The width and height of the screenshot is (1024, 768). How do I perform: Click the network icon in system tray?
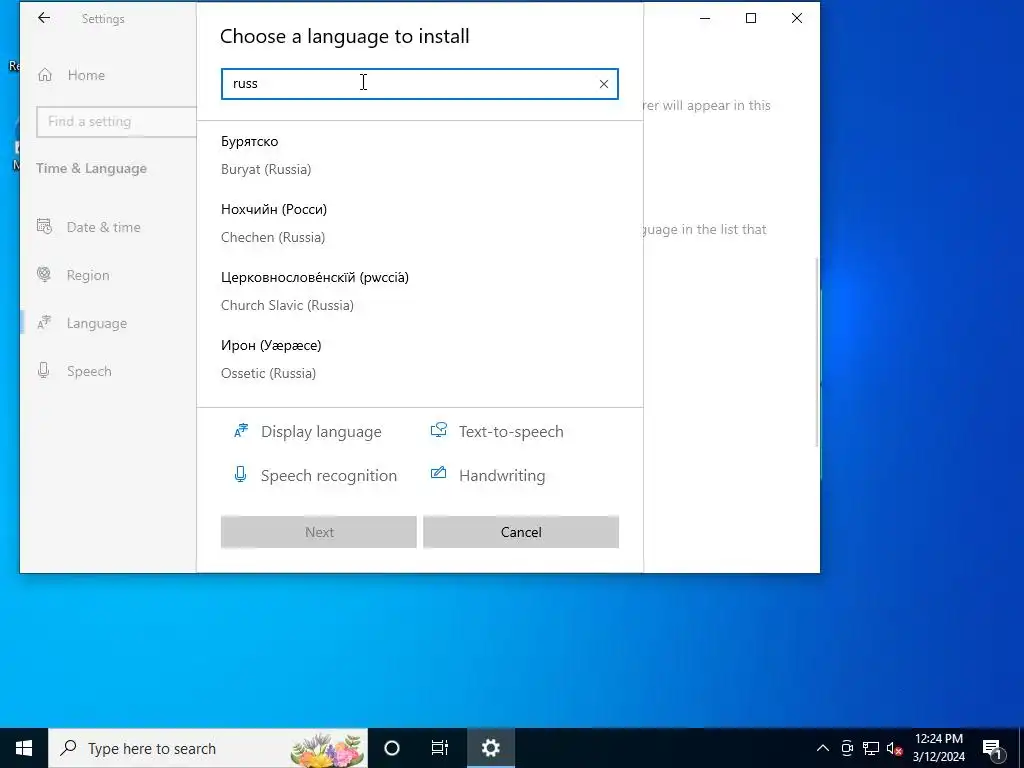pos(871,748)
